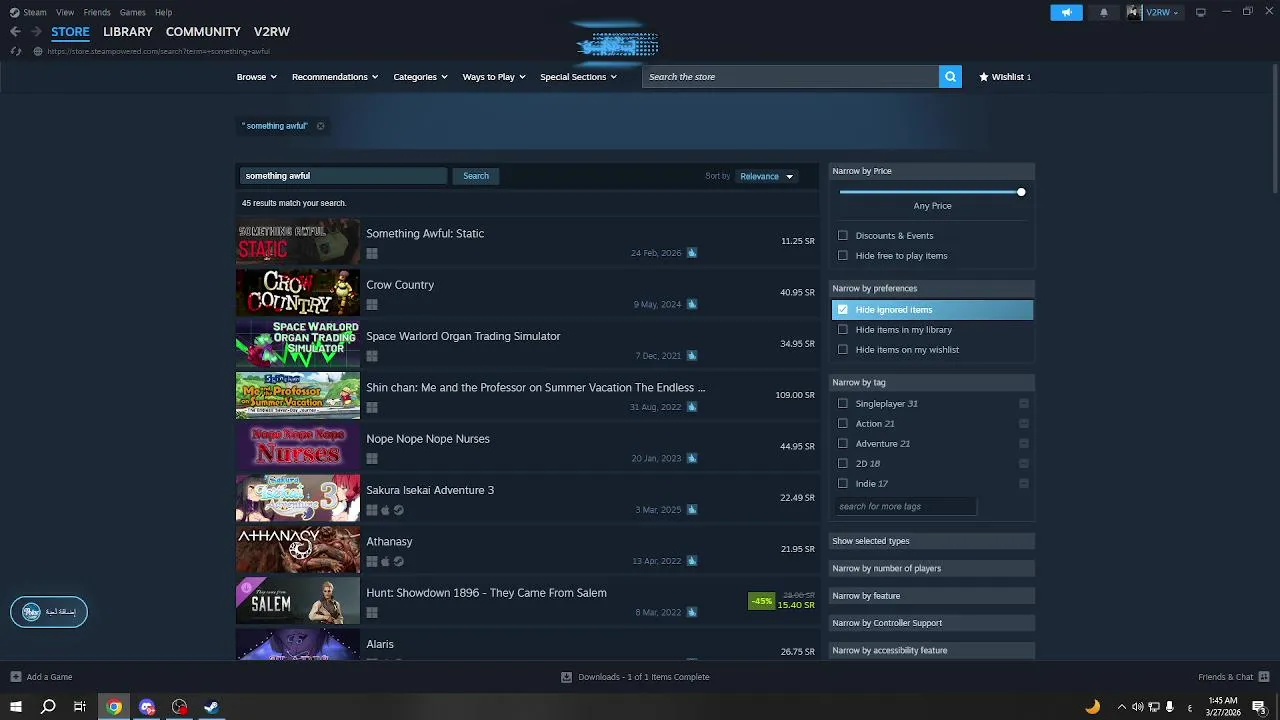Open the Sort by Relevance dropdown
This screenshot has width=1280, height=720.
point(766,176)
